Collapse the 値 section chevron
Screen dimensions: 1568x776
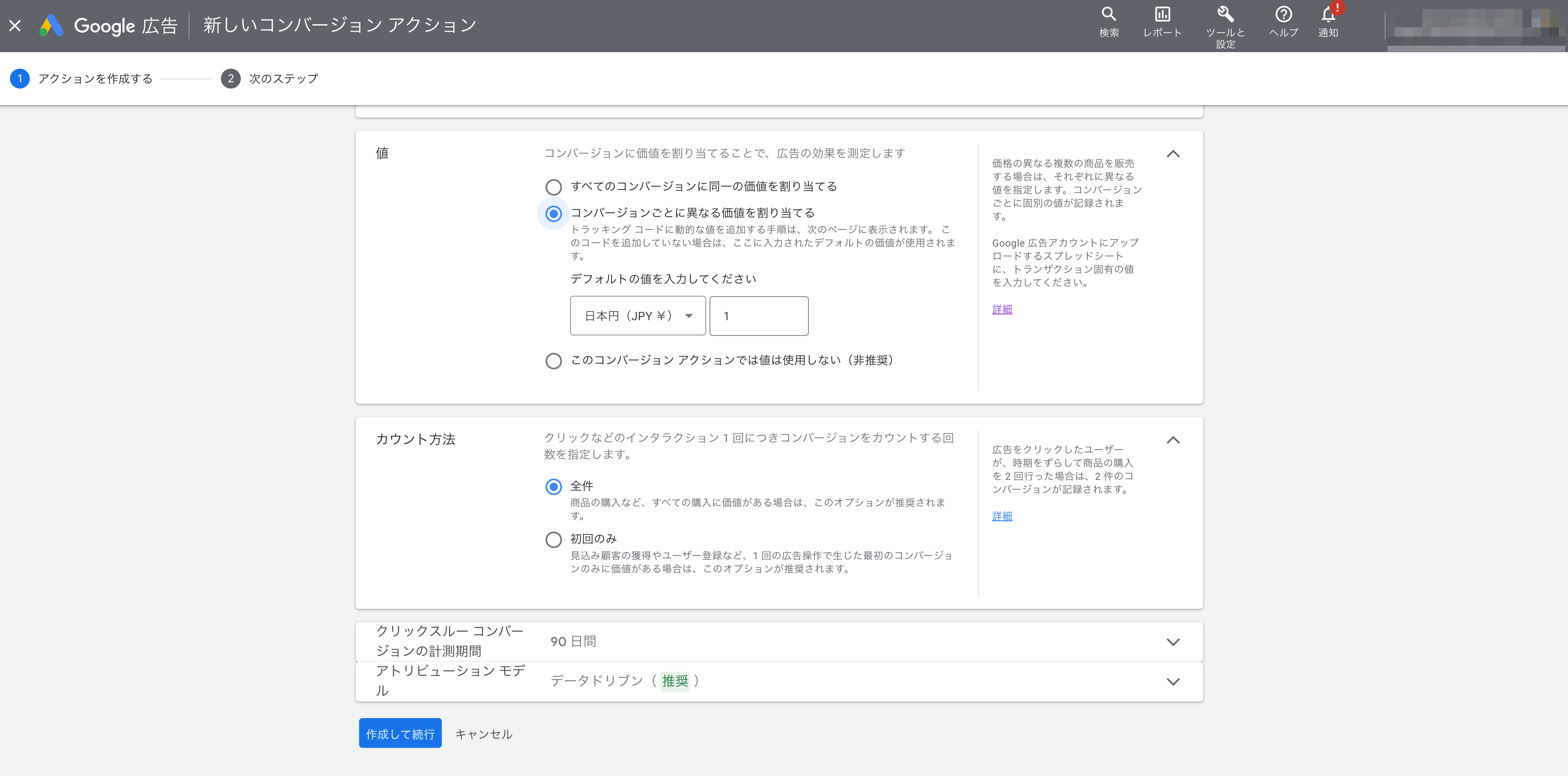pos(1173,154)
